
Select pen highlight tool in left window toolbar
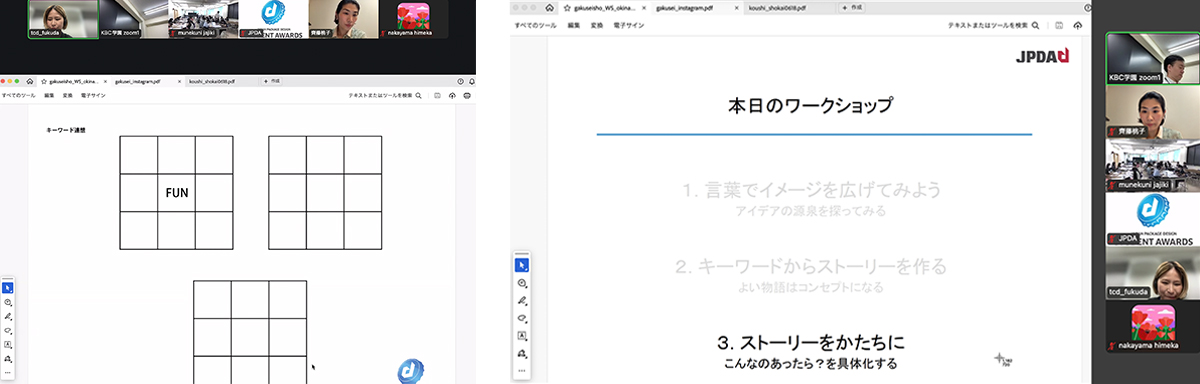(x=8, y=316)
